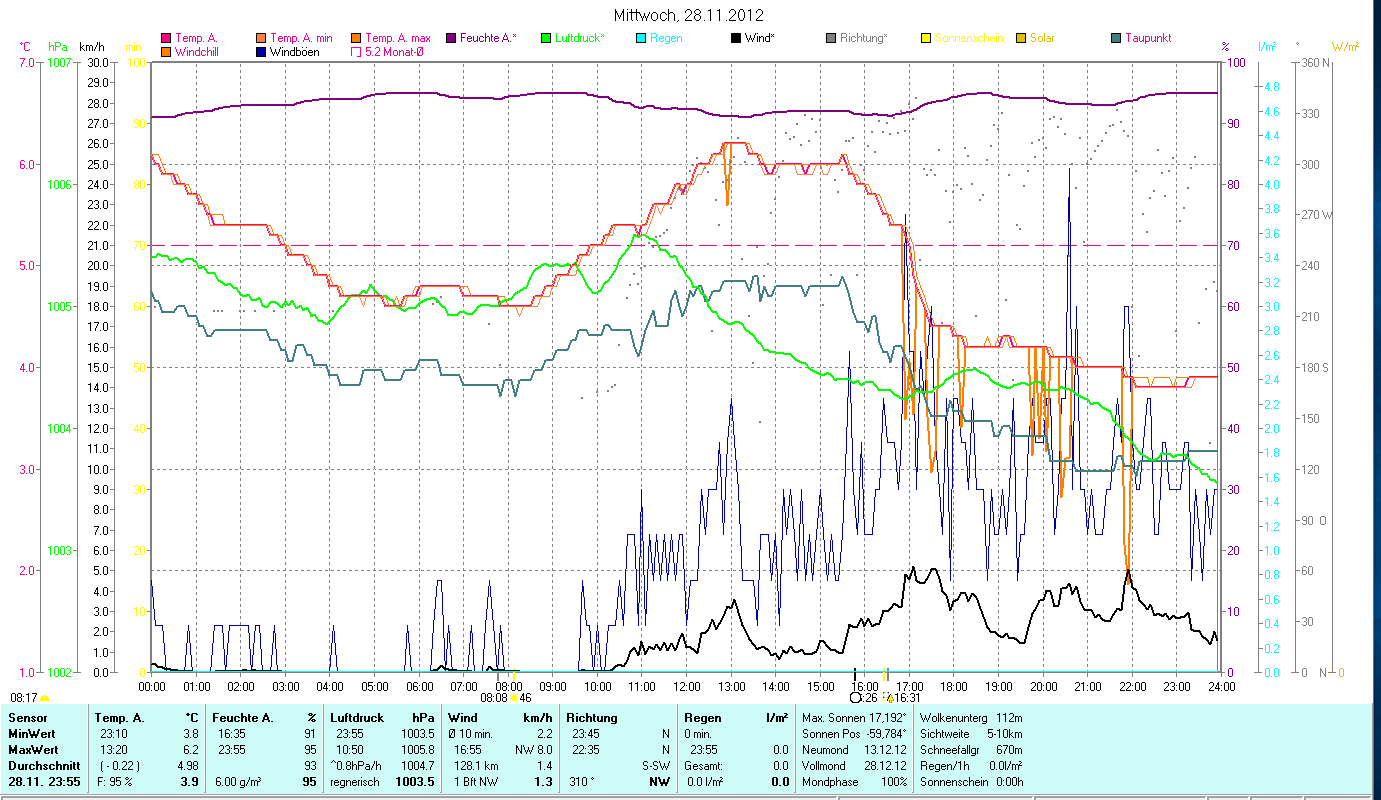Click the Temp. A. max legend label
This screenshot has height=800, width=1381.
398,38
